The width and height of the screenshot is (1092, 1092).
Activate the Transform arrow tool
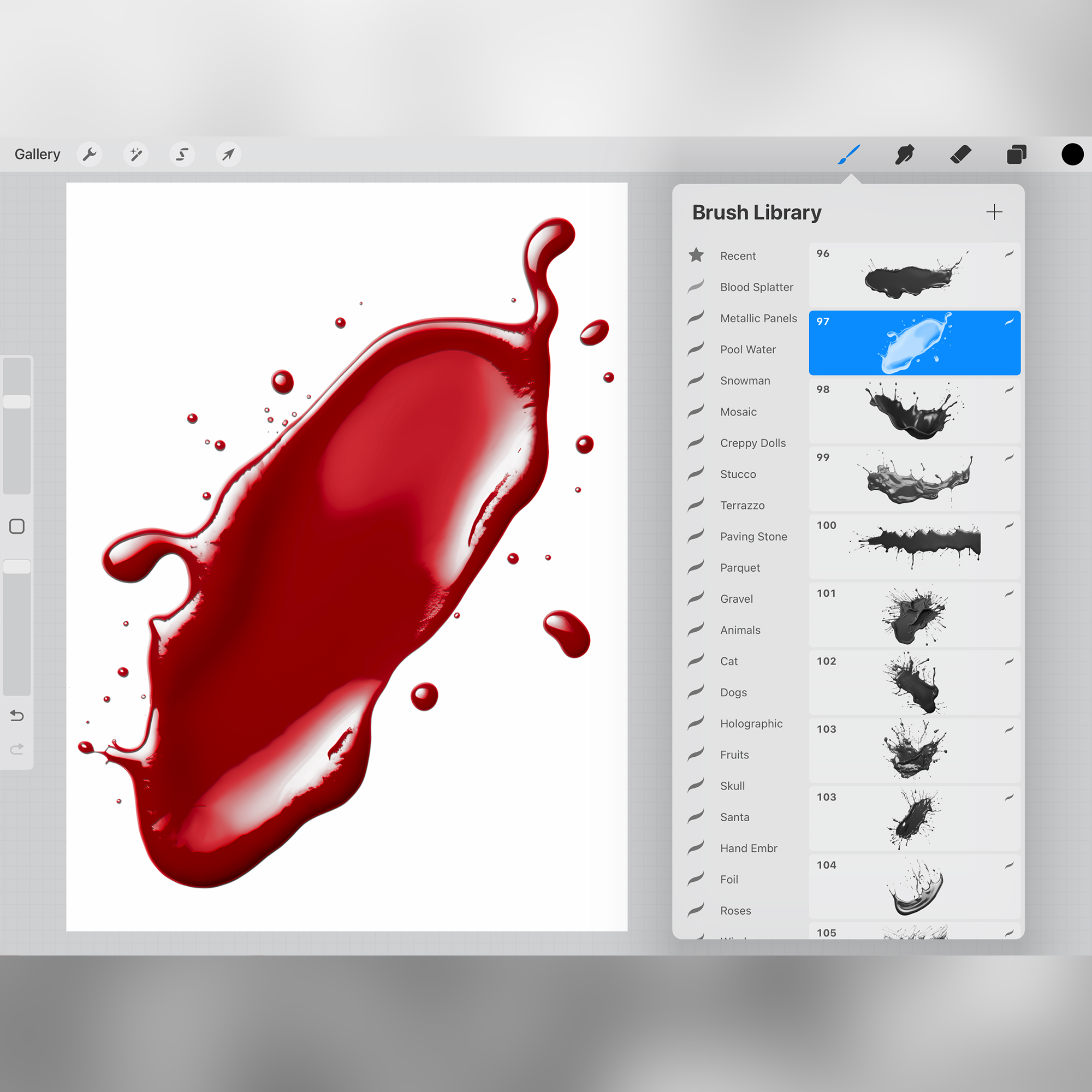point(228,155)
